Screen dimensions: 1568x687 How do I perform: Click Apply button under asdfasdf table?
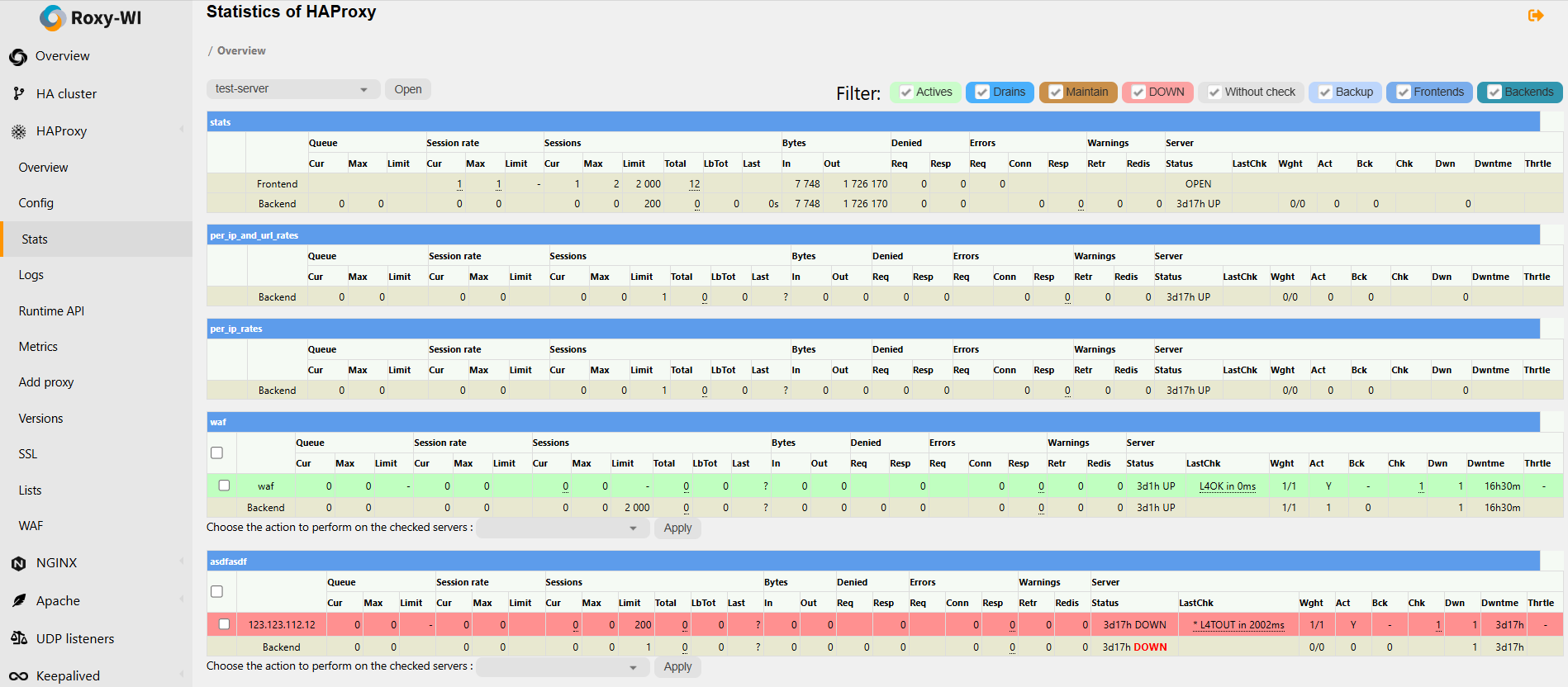point(677,666)
